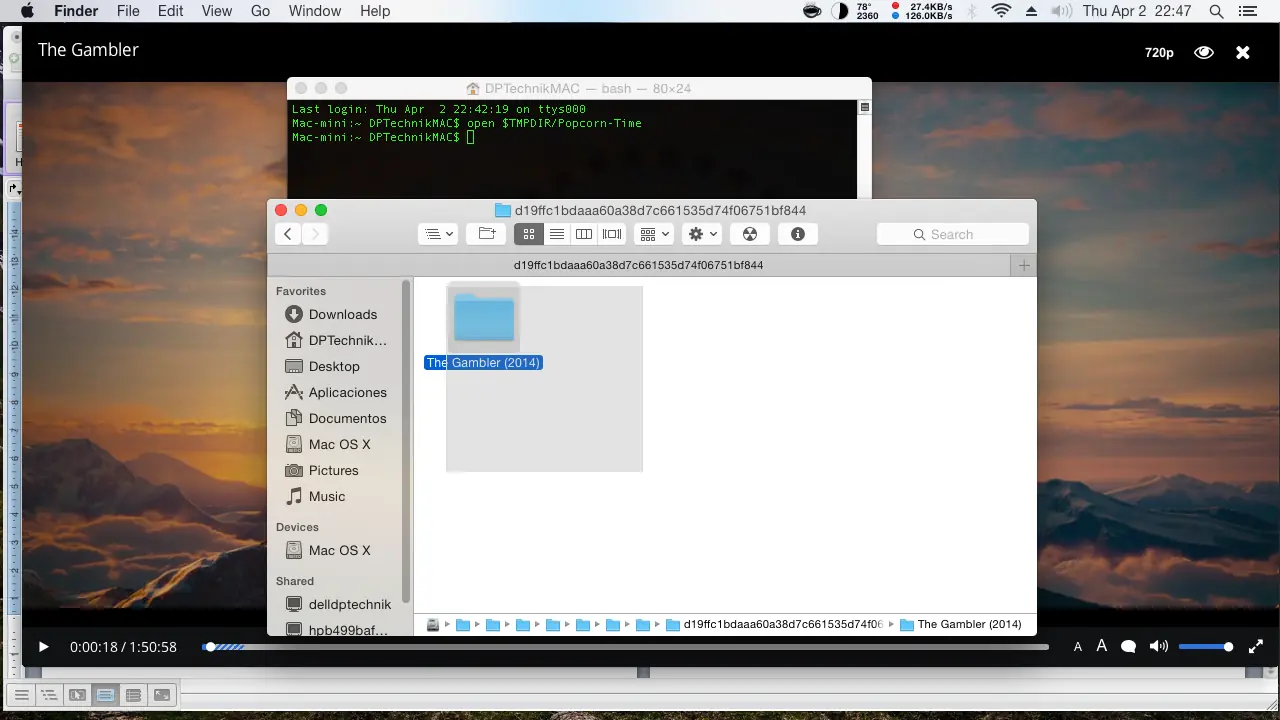Viewport: 1280px width, 720px height.
Task: Decrease subtitle size with small A
Action: coord(1078,647)
